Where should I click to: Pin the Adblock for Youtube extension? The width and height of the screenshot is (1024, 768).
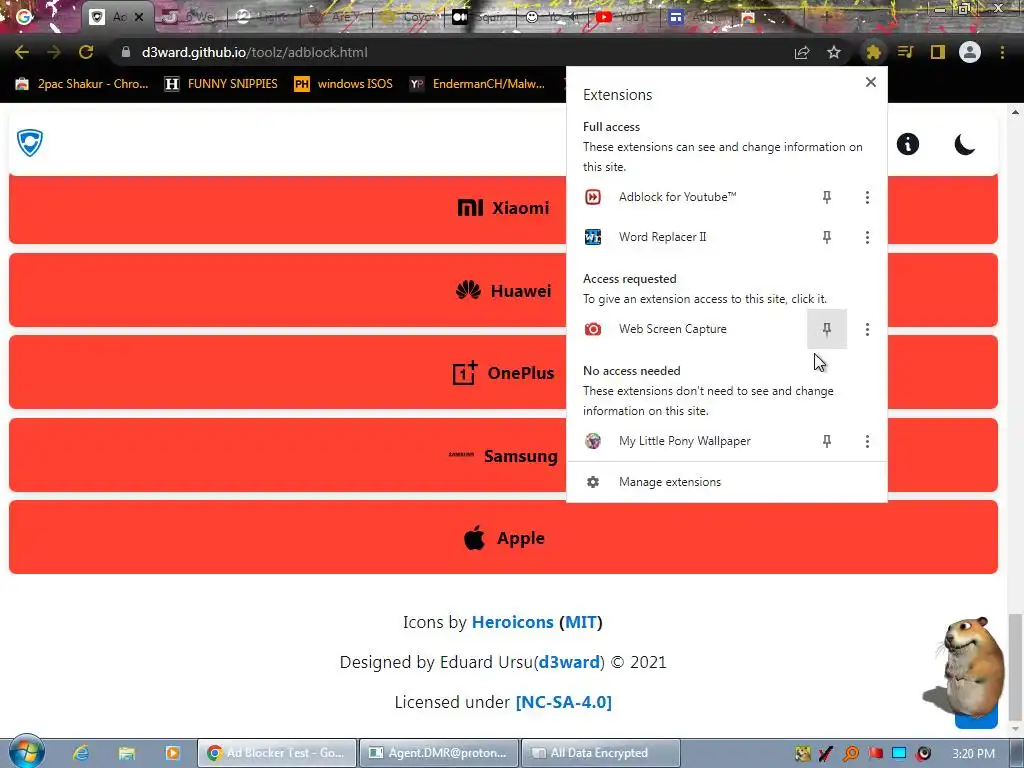point(827,197)
